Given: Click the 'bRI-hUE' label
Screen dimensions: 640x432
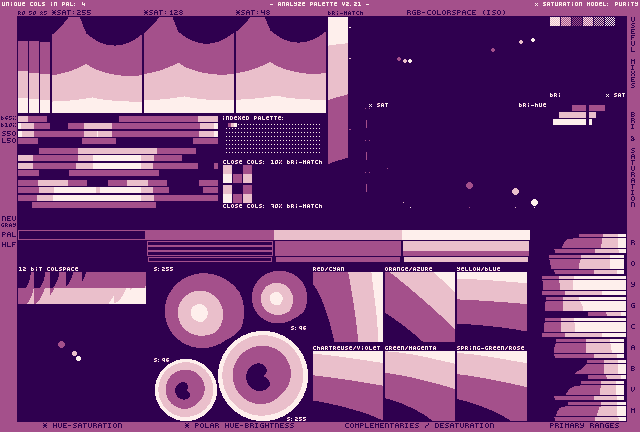Looking at the screenshot, I should pos(532,105).
